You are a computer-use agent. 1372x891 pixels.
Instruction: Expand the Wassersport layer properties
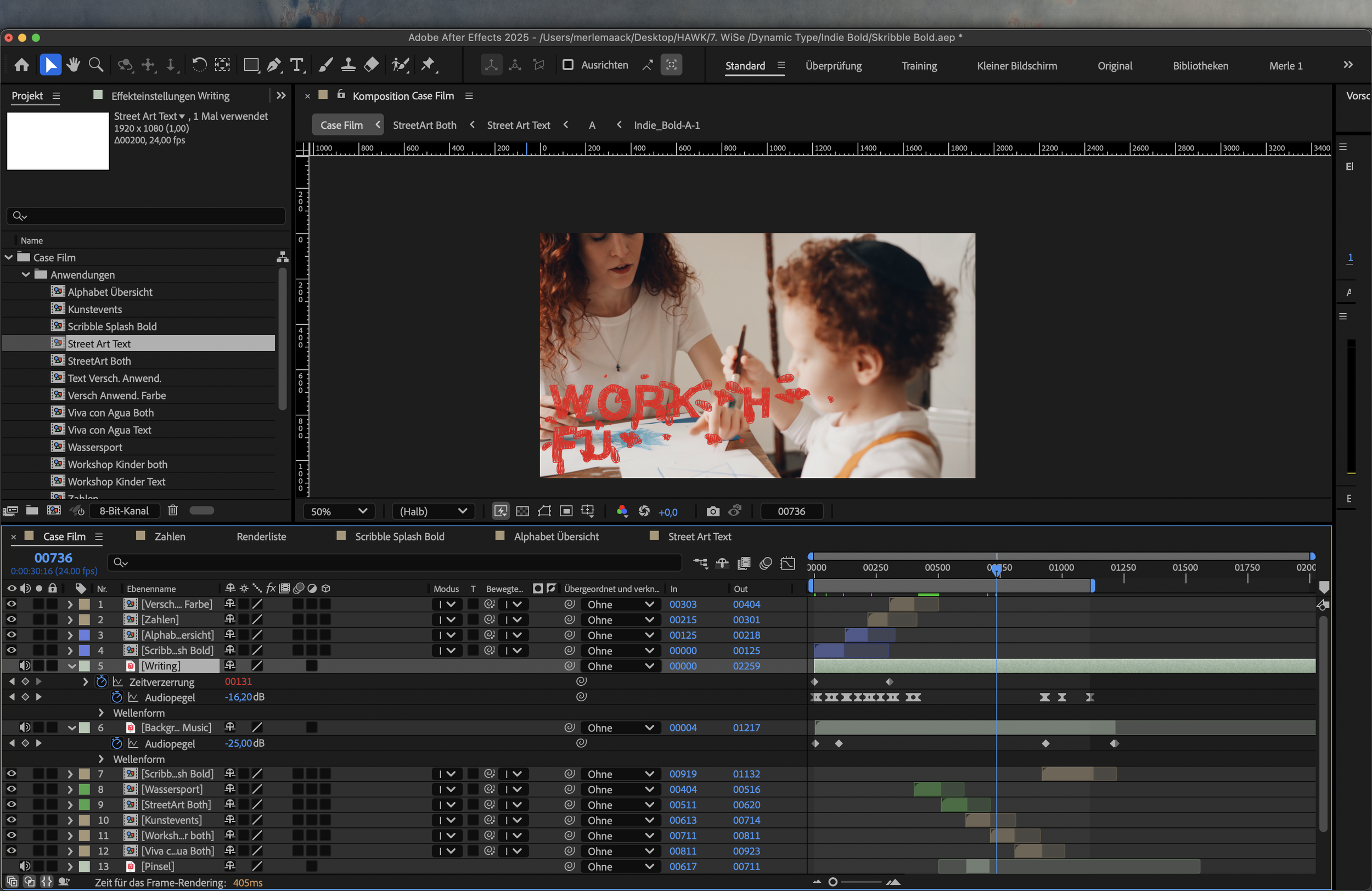(70, 789)
